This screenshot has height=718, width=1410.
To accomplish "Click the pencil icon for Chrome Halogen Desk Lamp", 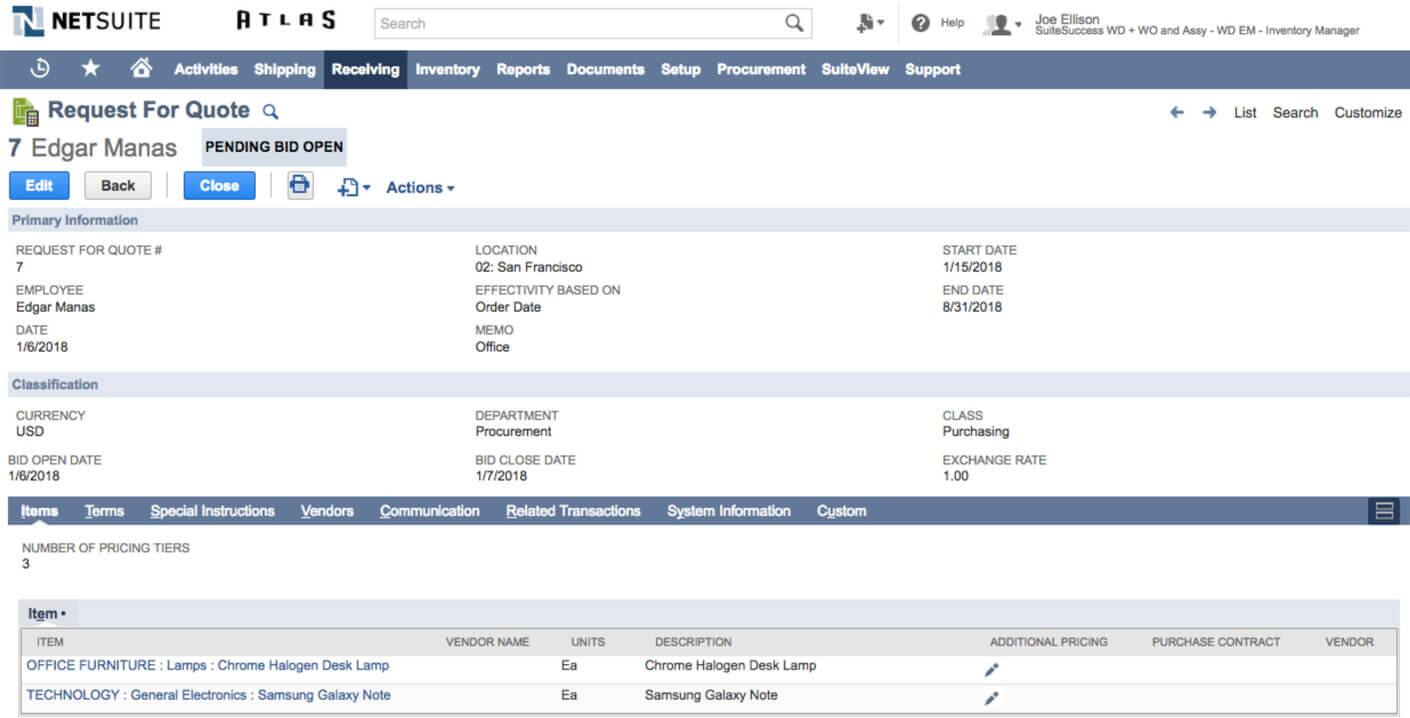I will pos(991,670).
